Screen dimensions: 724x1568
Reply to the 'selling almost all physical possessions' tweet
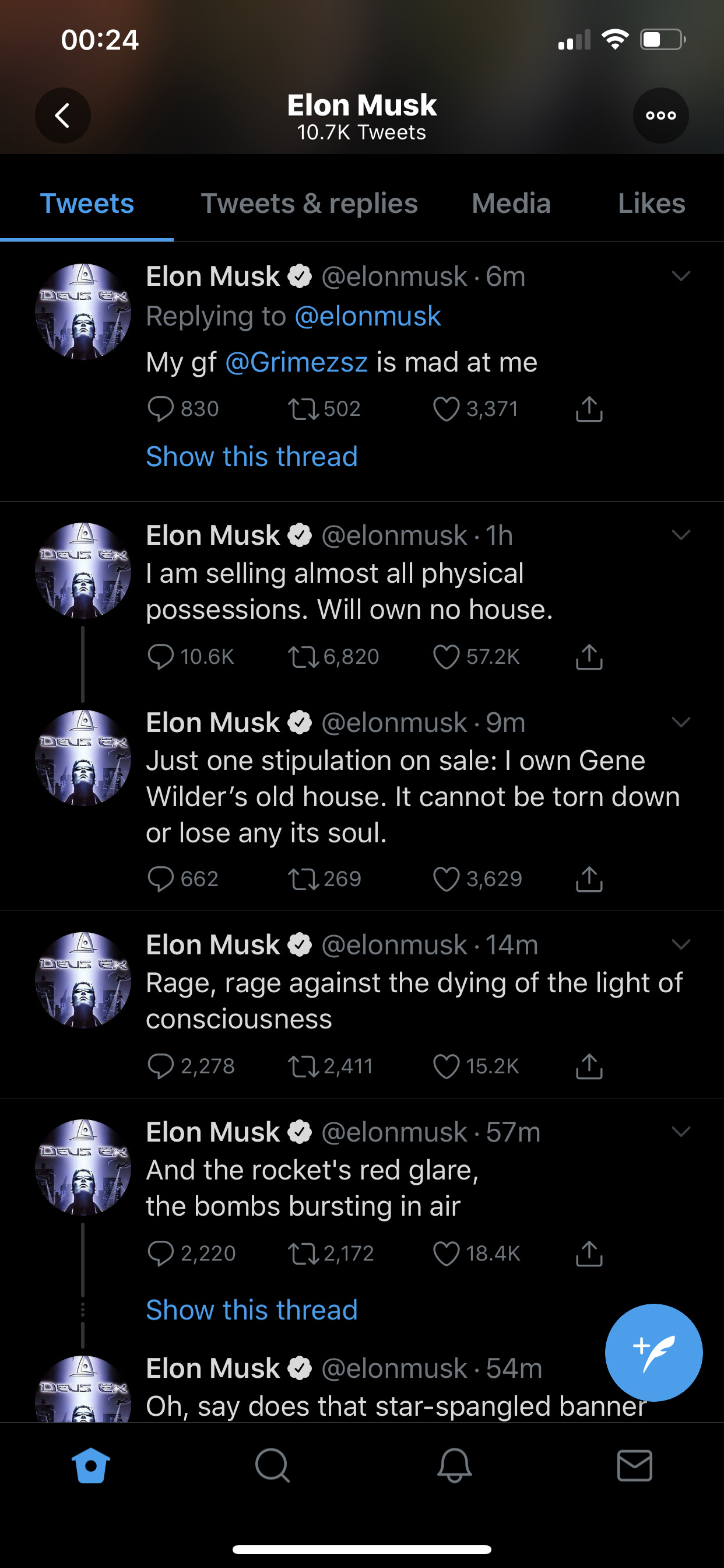coord(161,657)
